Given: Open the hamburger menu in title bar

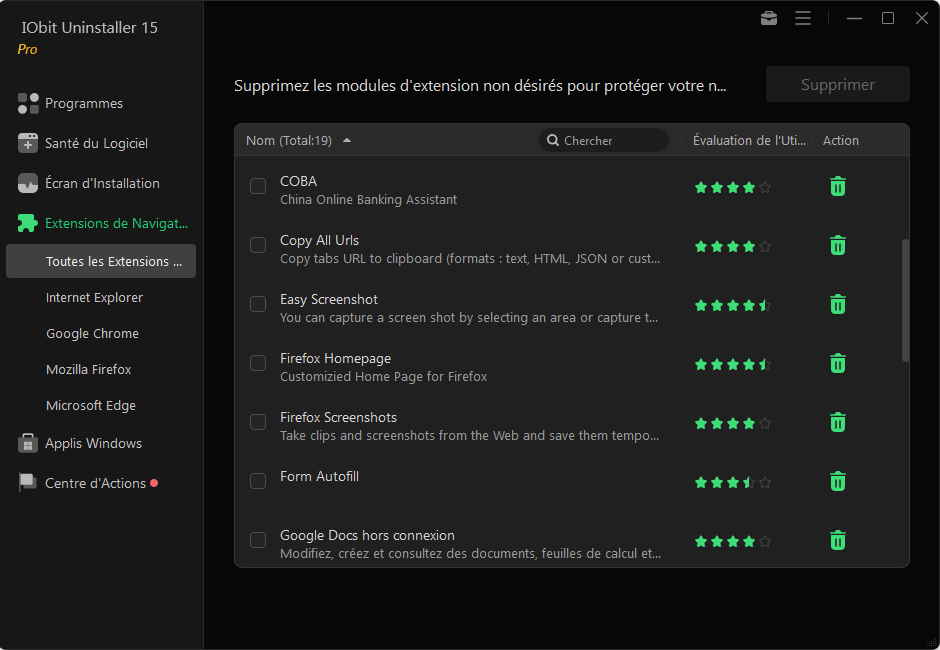Looking at the screenshot, I should click(x=803, y=18).
